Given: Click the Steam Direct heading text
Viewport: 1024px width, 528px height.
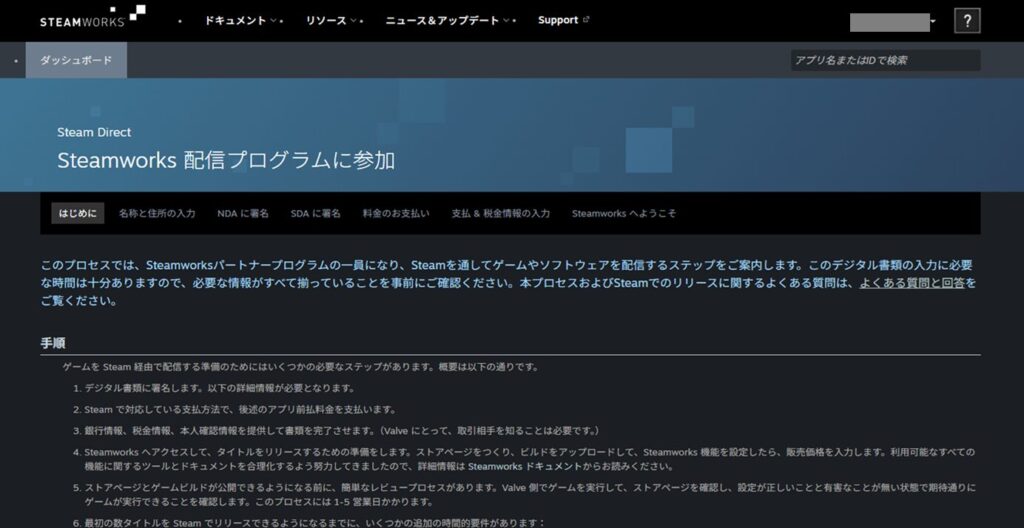Looking at the screenshot, I should 94,132.
